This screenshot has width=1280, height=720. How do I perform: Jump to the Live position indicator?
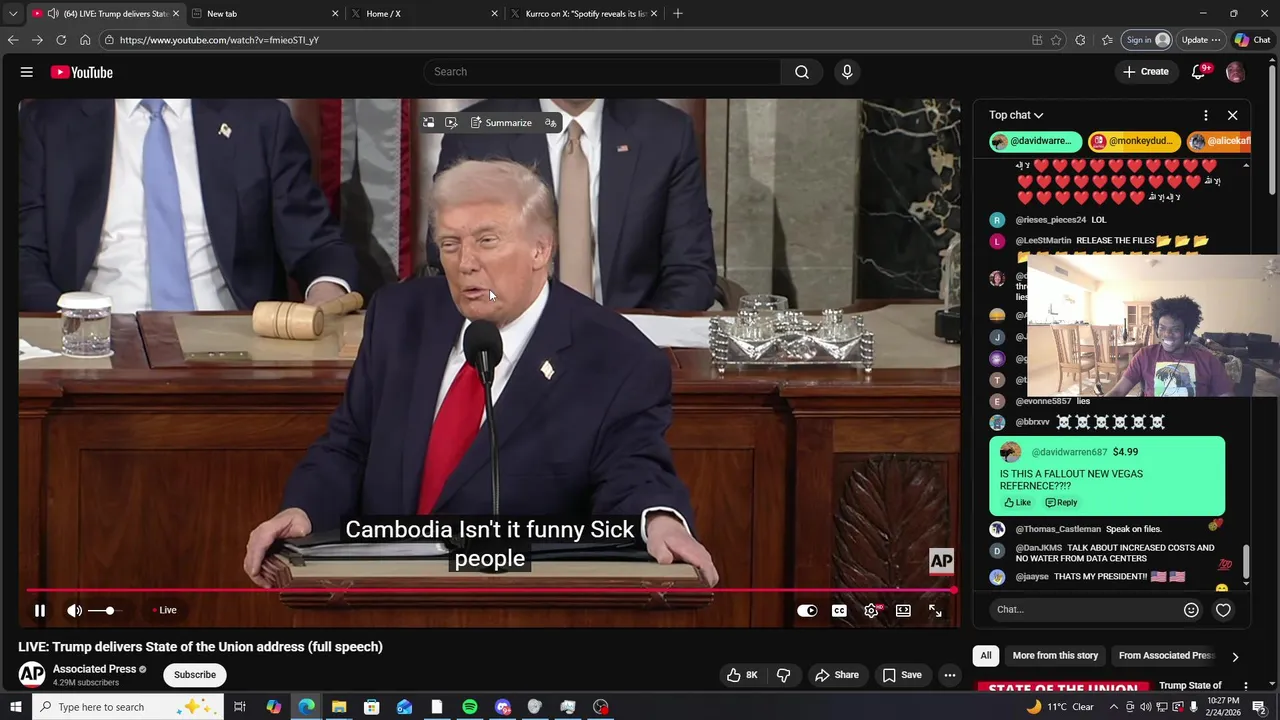pos(165,610)
